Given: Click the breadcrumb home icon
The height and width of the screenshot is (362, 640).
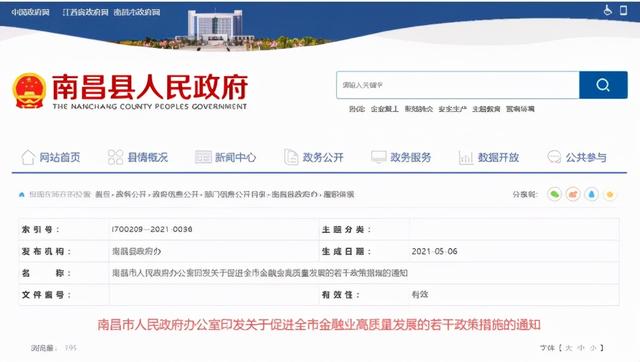Looking at the screenshot, I should click(22, 195).
